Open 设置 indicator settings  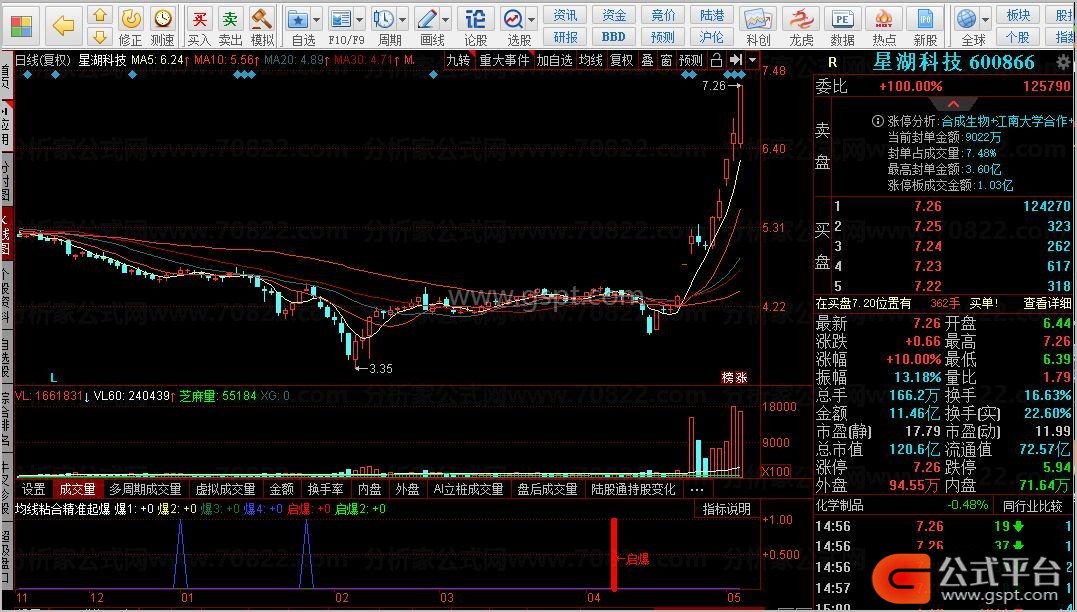(34, 490)
